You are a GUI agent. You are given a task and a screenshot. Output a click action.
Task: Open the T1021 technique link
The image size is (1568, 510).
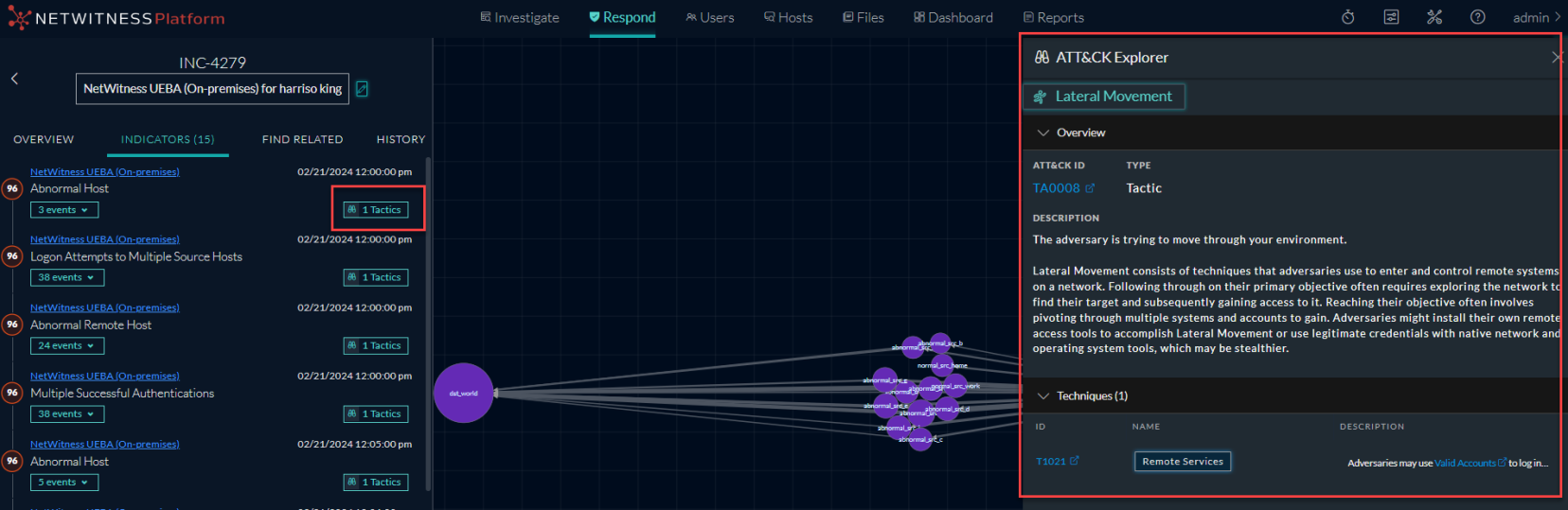point(1051,462)
